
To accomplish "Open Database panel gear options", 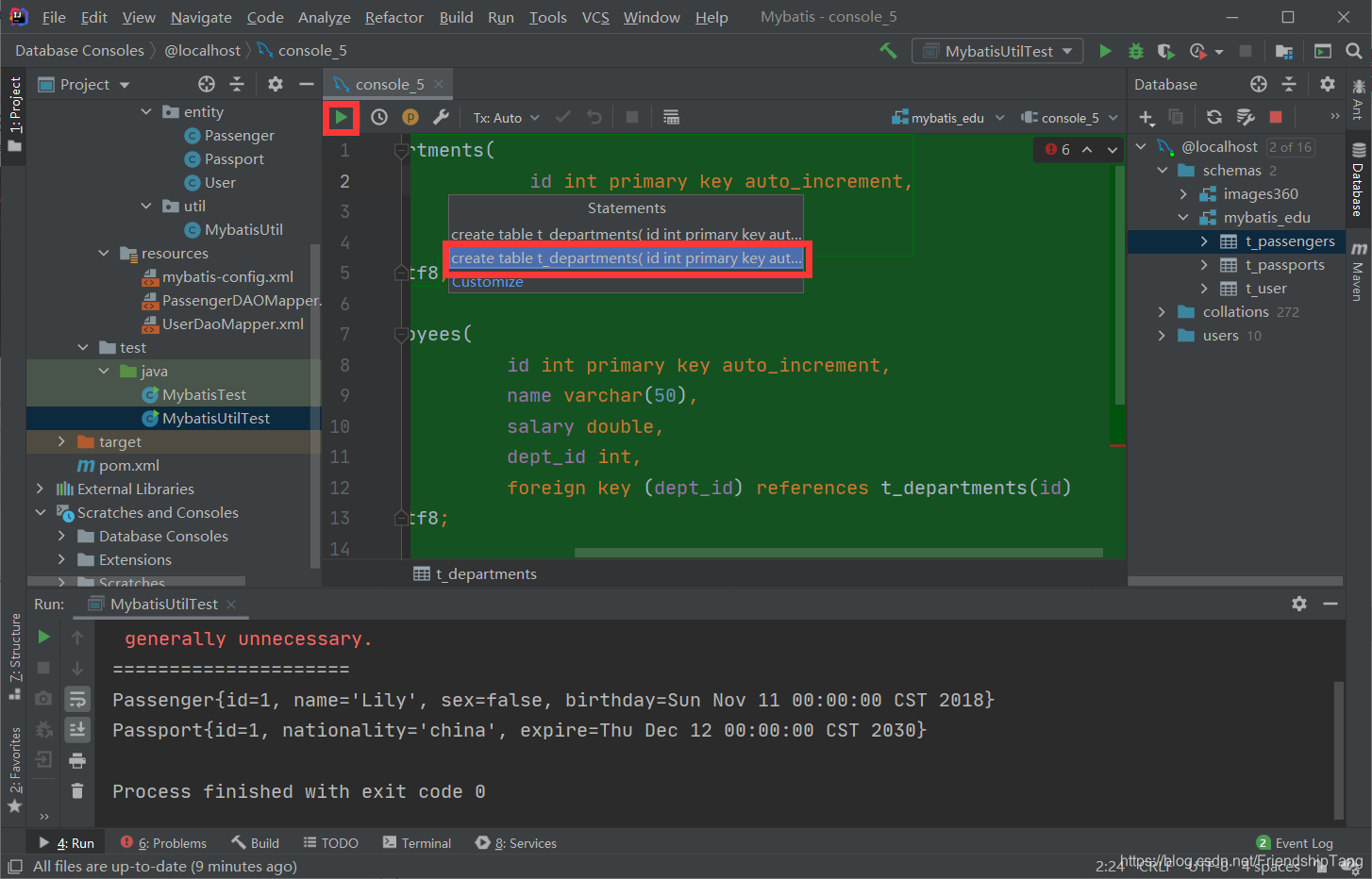I will (1328, 84).
